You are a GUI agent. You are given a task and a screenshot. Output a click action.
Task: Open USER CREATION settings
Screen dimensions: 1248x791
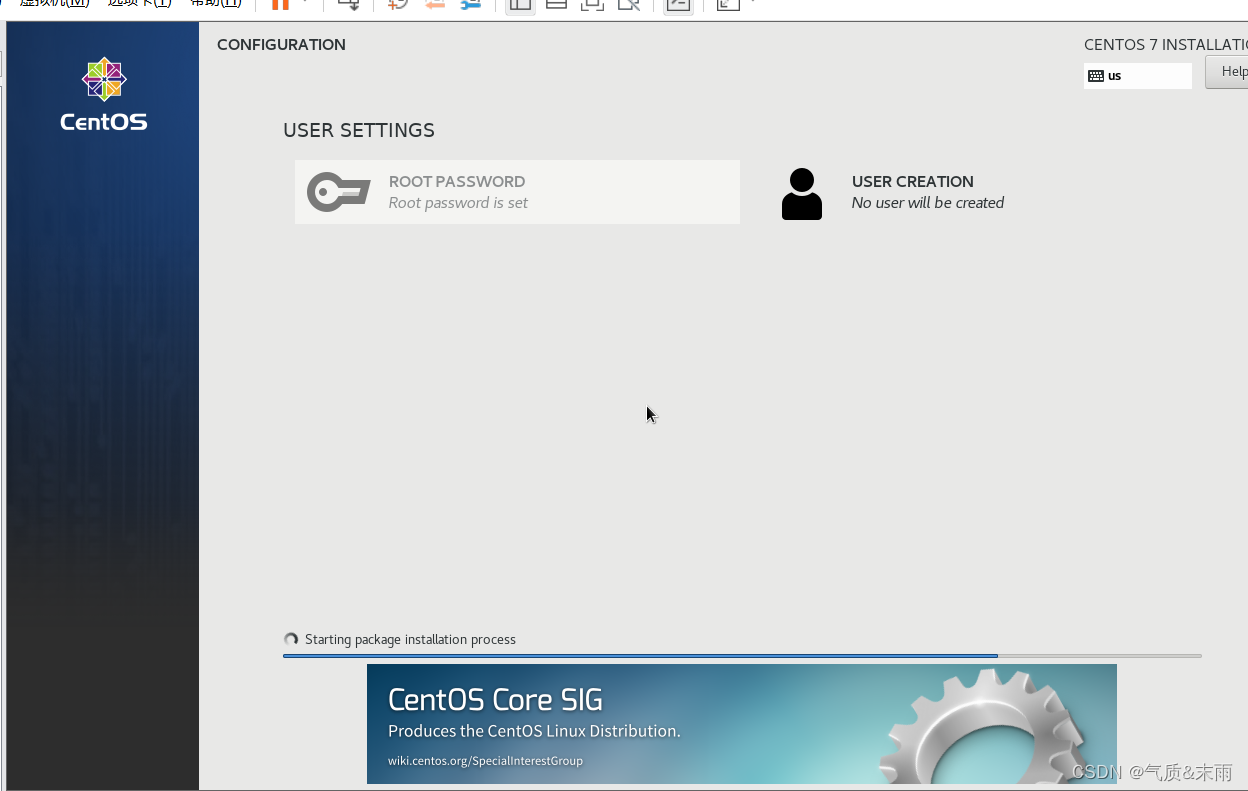click(893, 192)
